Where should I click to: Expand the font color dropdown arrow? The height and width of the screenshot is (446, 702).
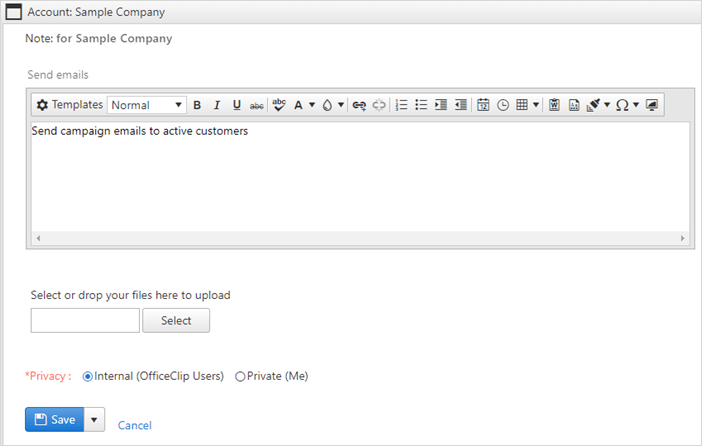tap(312, 105)
